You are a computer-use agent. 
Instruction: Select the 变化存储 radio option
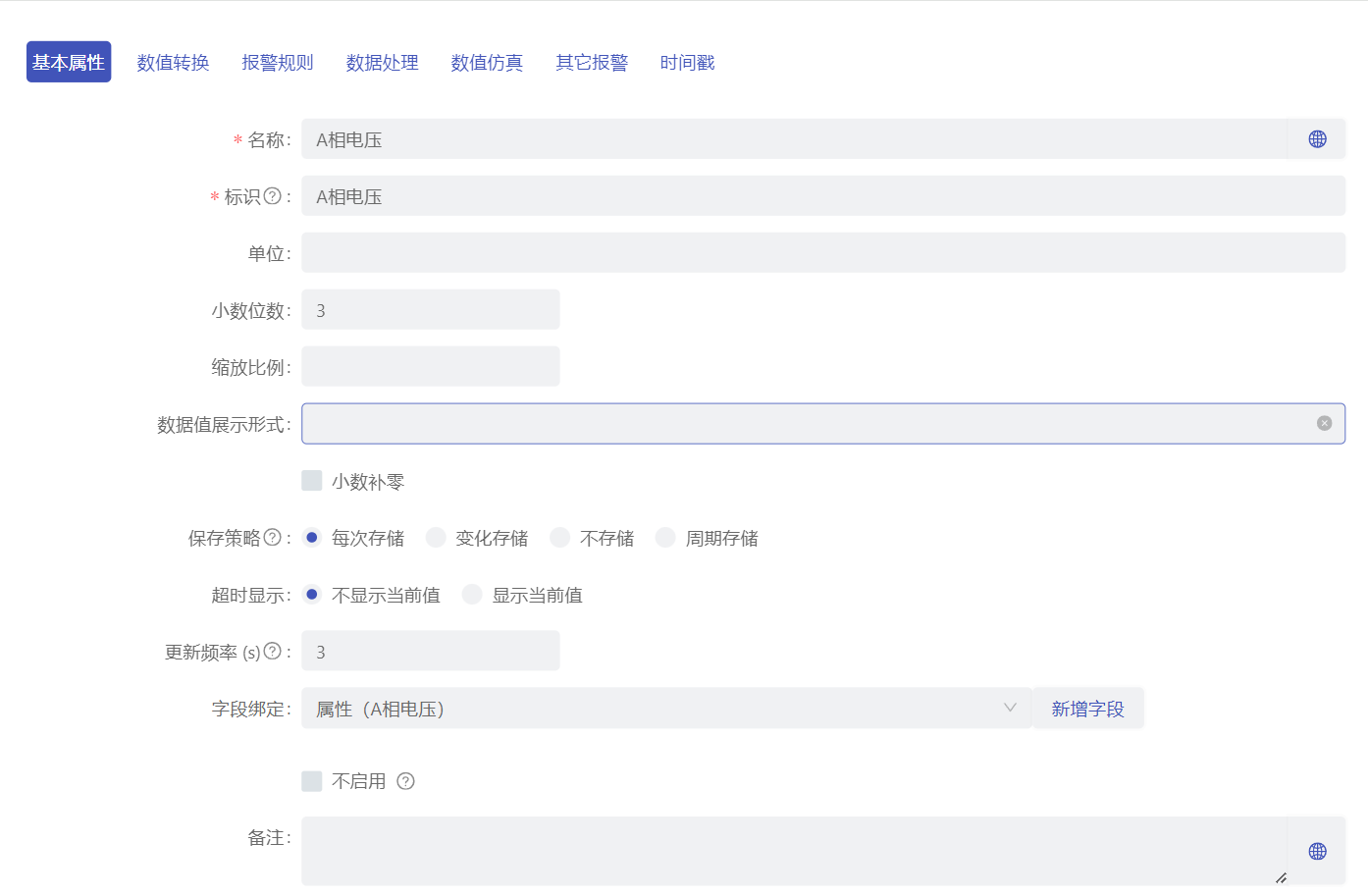436,537
